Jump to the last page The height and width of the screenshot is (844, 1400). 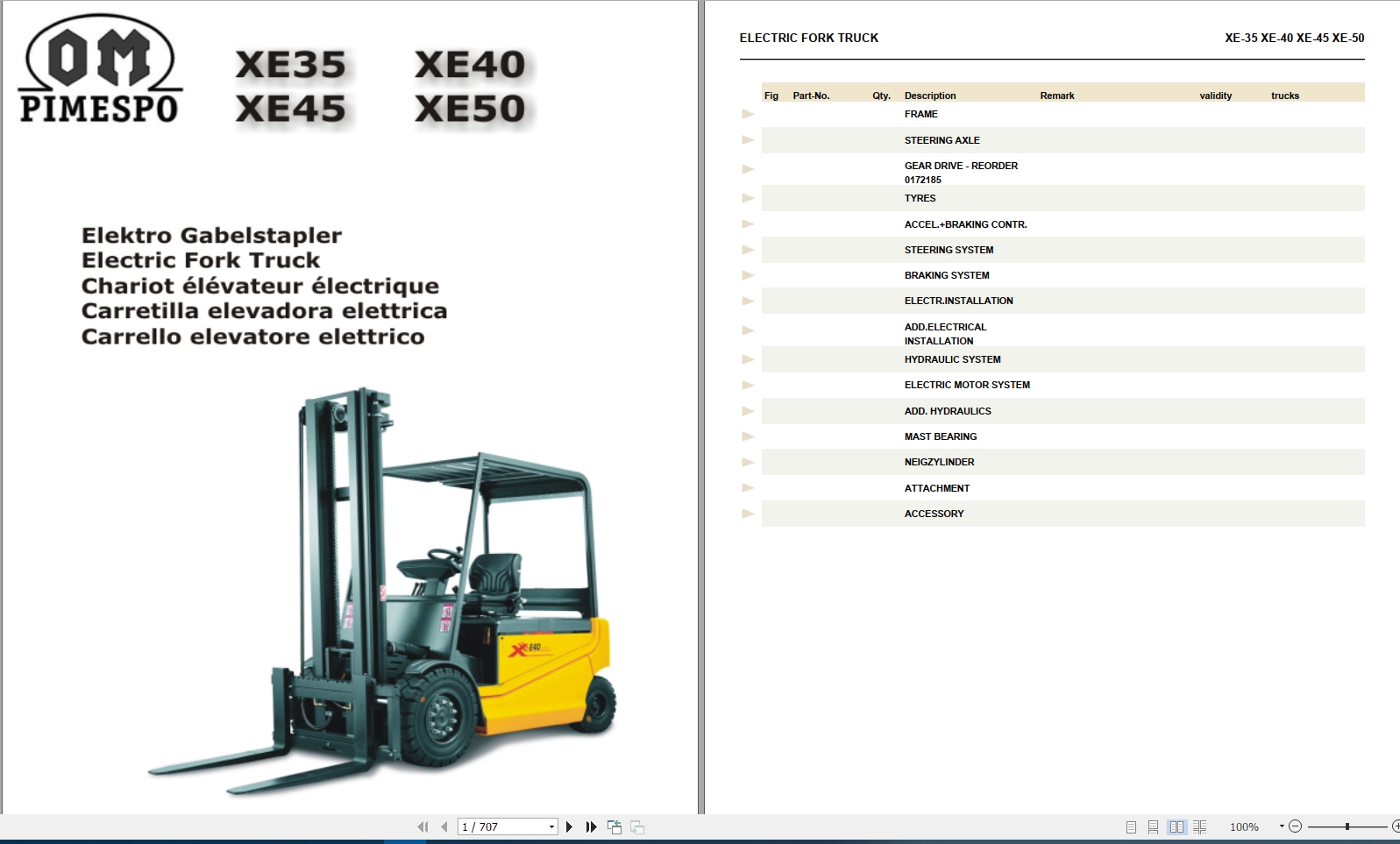(x=592, y=826)
